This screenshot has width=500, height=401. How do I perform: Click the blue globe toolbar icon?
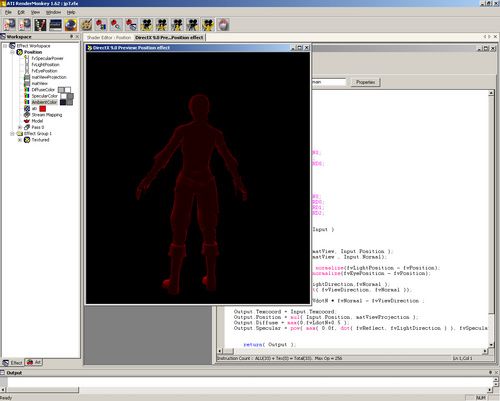pos(71,25)
